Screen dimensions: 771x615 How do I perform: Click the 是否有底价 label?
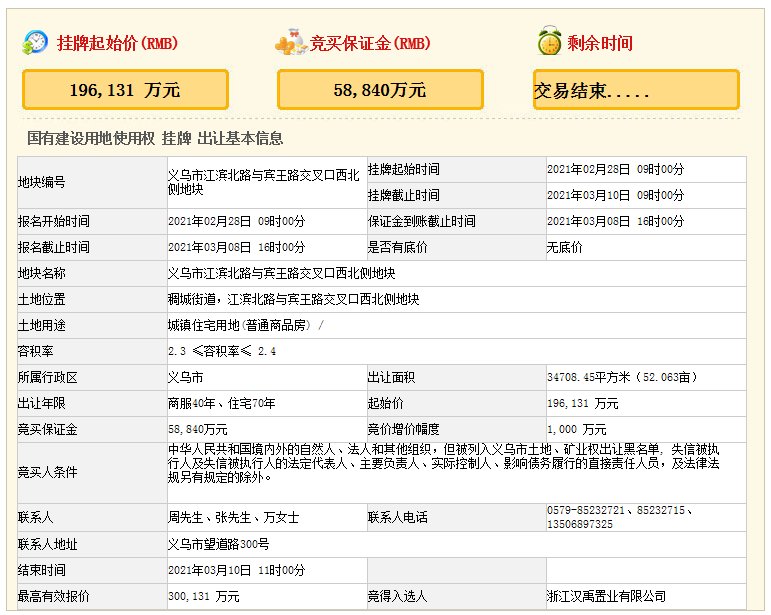397,247
